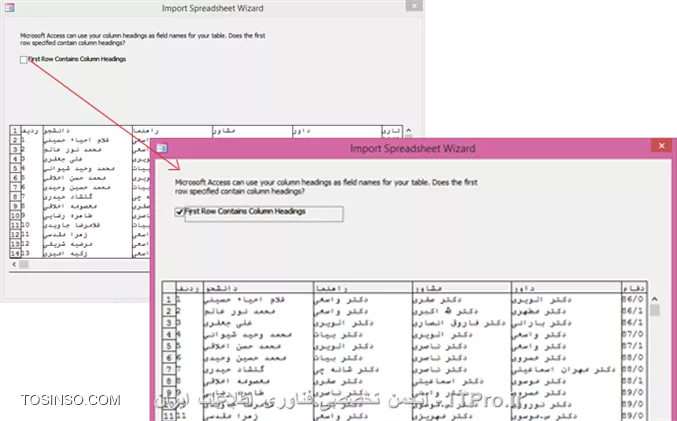The width and height of the screenshot is (677, 421).
Task: Select row number 8 header in front preview grid
Action: click(x=169, y=381)
